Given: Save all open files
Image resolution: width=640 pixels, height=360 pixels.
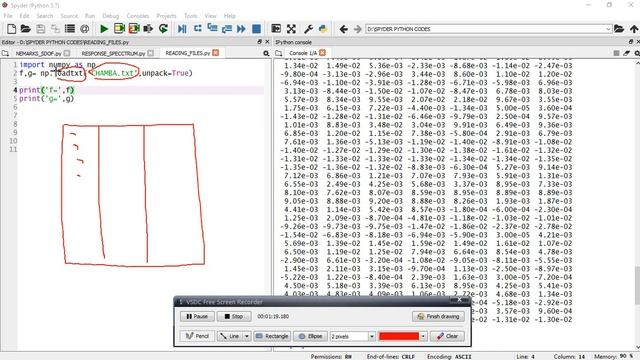Looking at the screenshot, I should tap(55, 29).
